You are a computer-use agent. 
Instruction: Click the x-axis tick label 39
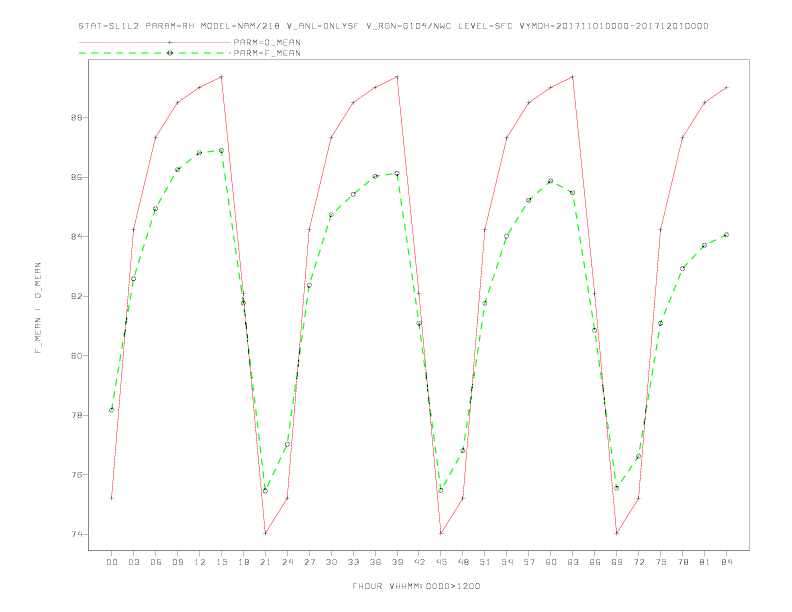pyautogui.click(x=397, y=562)
